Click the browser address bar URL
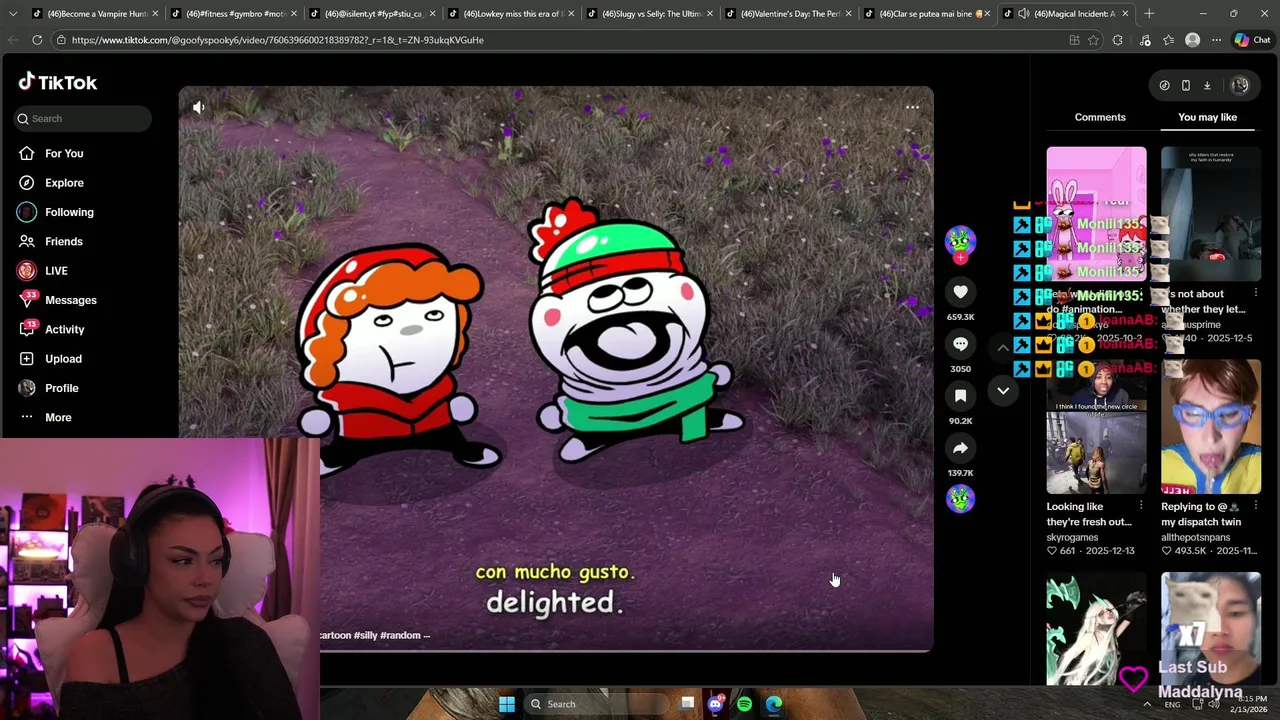The width and height of the screenshot is (1280, 720). point(278,40)
